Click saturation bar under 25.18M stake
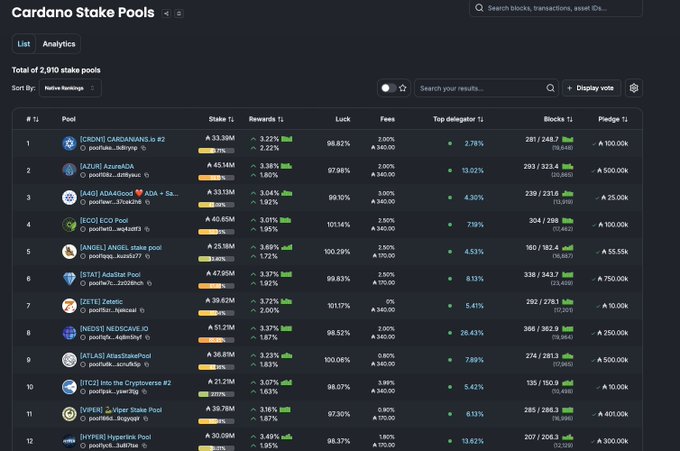Viewport: 680px width, 451px height. pos(216,259)
